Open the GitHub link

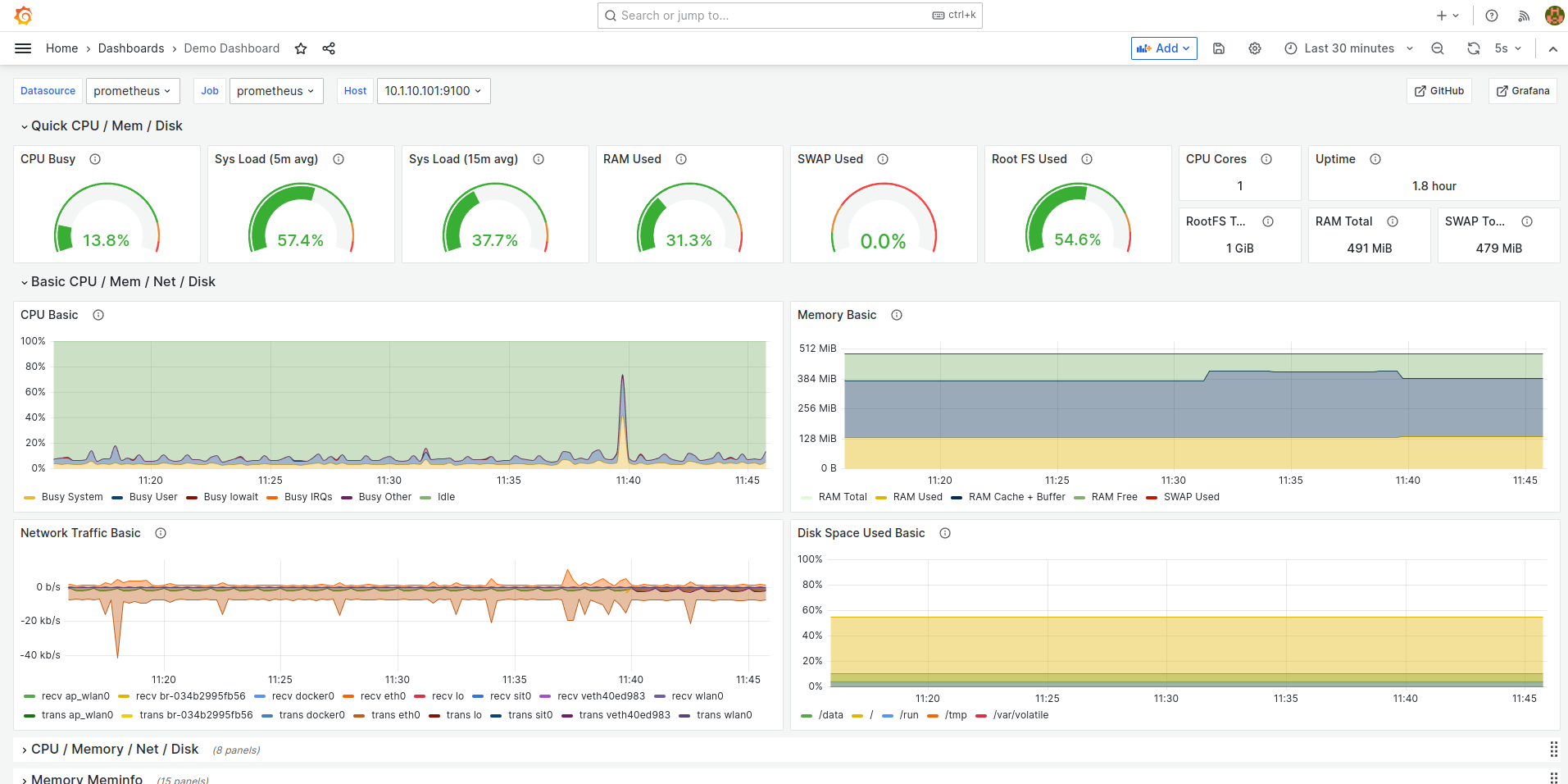tap(1439, 91)
